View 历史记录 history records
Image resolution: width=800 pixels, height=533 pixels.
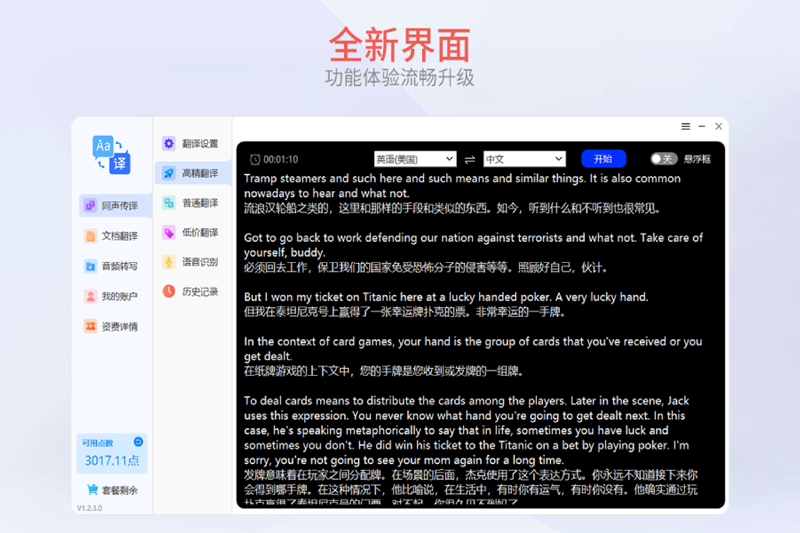pyautogui.click(x=192, y=292)
